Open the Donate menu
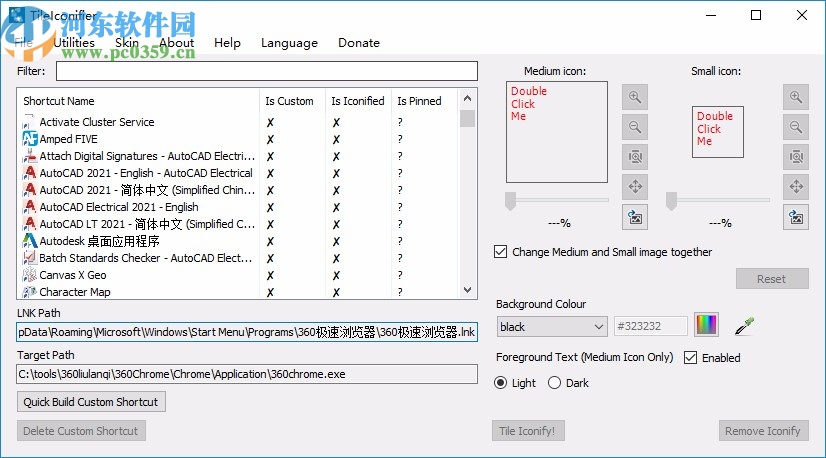The height and width of the screenshot is (458, 826). [359, 43]
